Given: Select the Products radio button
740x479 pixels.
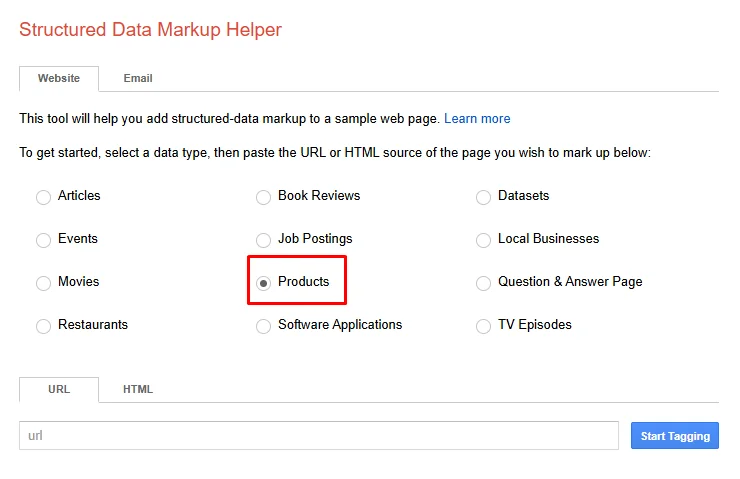Looking at the screenshot, I should click(x=263, y=283).
